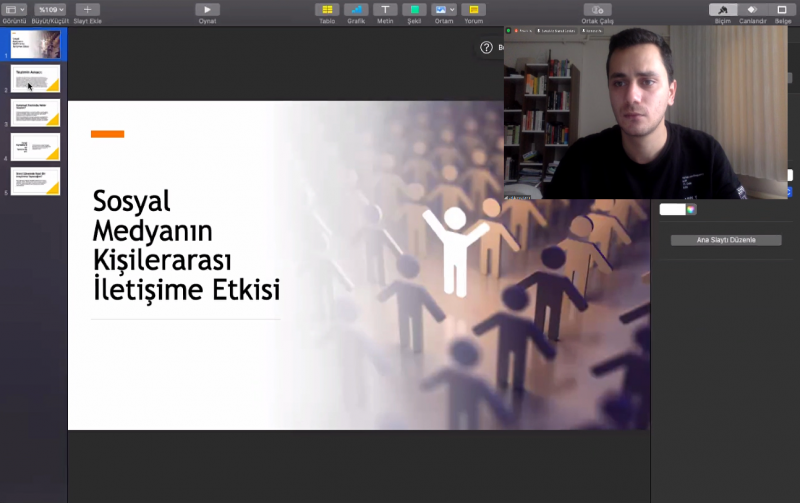Add a text box with Metin

tap(385, 10)
